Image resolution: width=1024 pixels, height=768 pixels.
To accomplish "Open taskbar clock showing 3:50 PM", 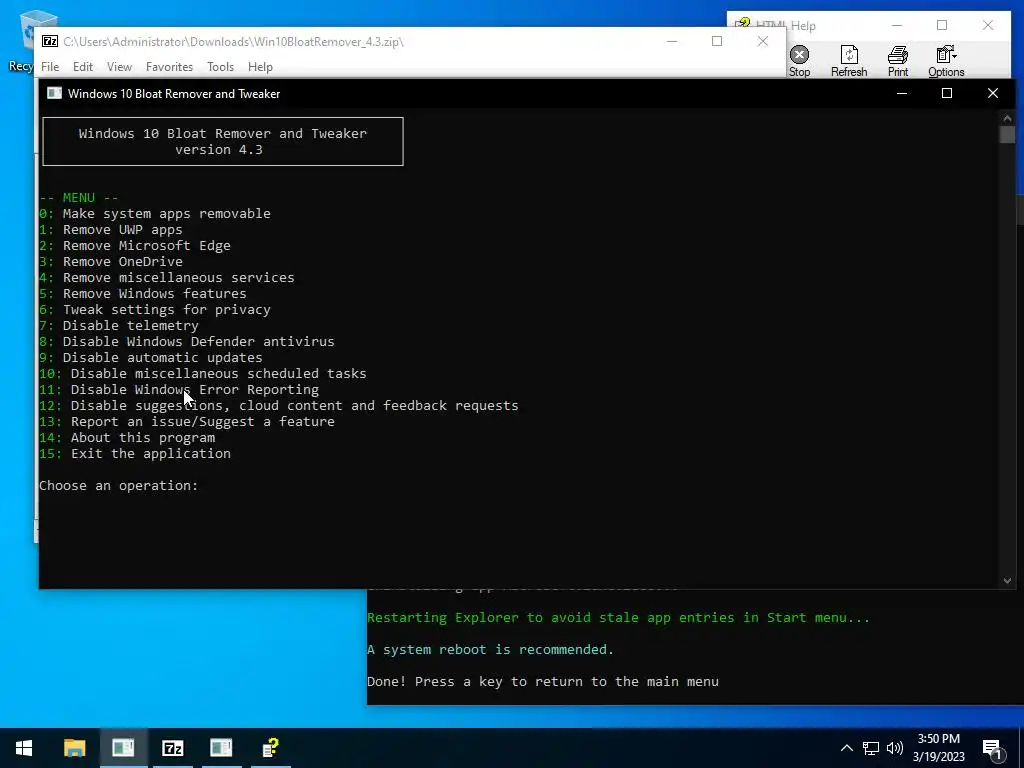I will 938,748.
